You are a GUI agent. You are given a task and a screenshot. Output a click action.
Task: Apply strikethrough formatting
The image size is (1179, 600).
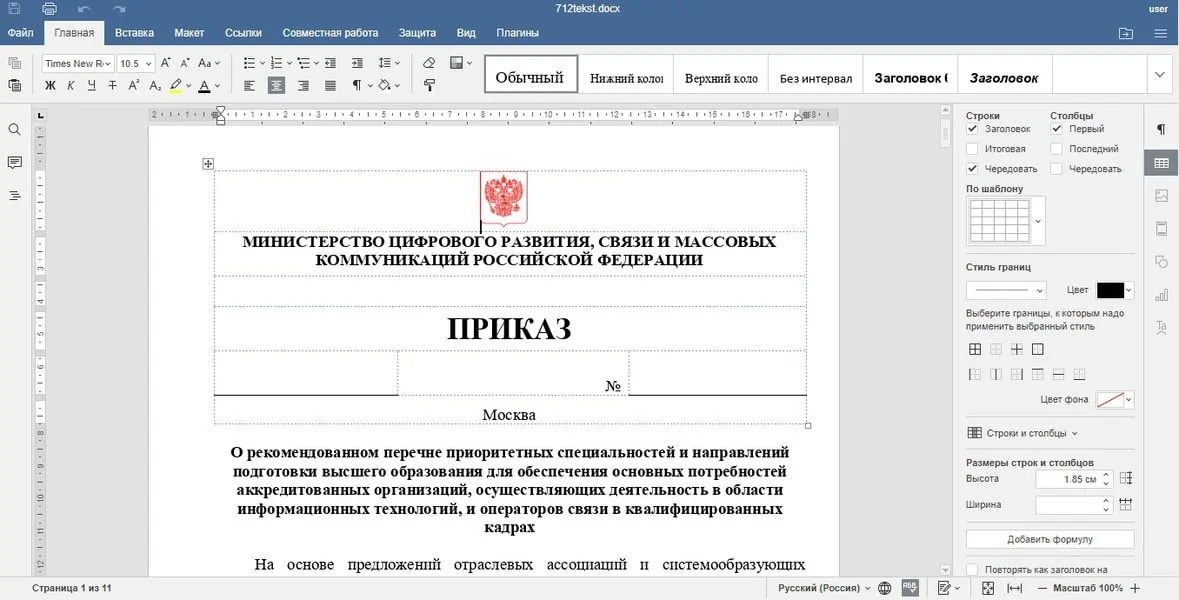click(113, 86)
